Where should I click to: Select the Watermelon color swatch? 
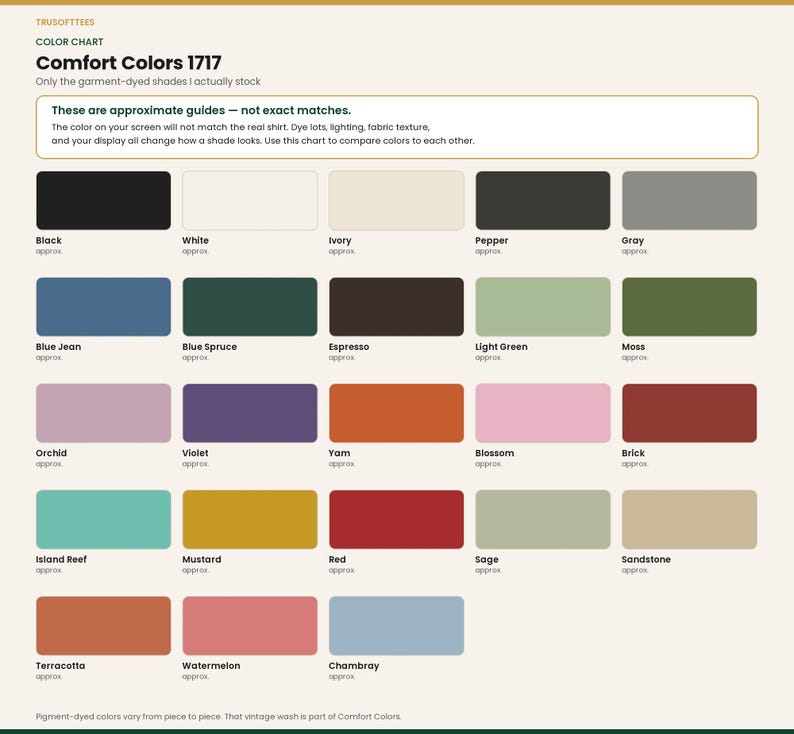250,626
